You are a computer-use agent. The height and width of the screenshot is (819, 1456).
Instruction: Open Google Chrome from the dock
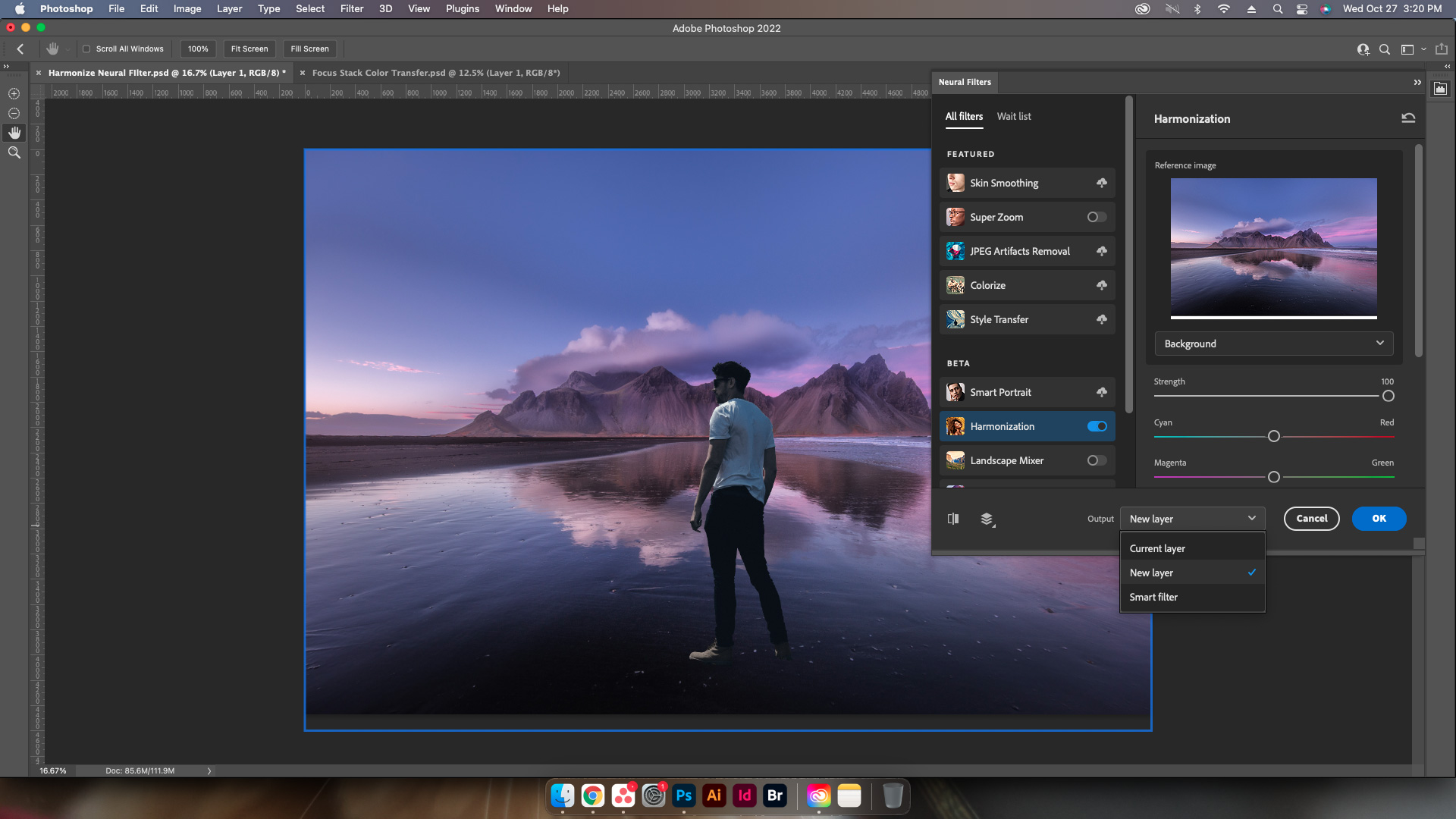pyautogui.click(x=593, y=795)
